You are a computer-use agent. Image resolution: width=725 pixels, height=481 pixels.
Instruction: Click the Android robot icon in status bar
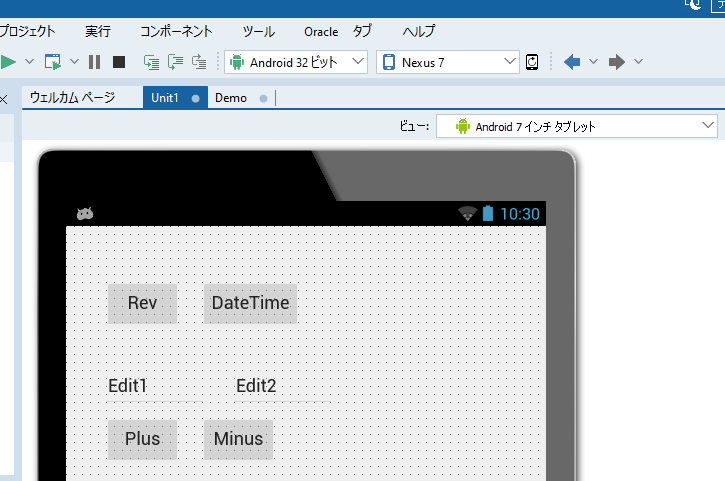click(85, 214)
